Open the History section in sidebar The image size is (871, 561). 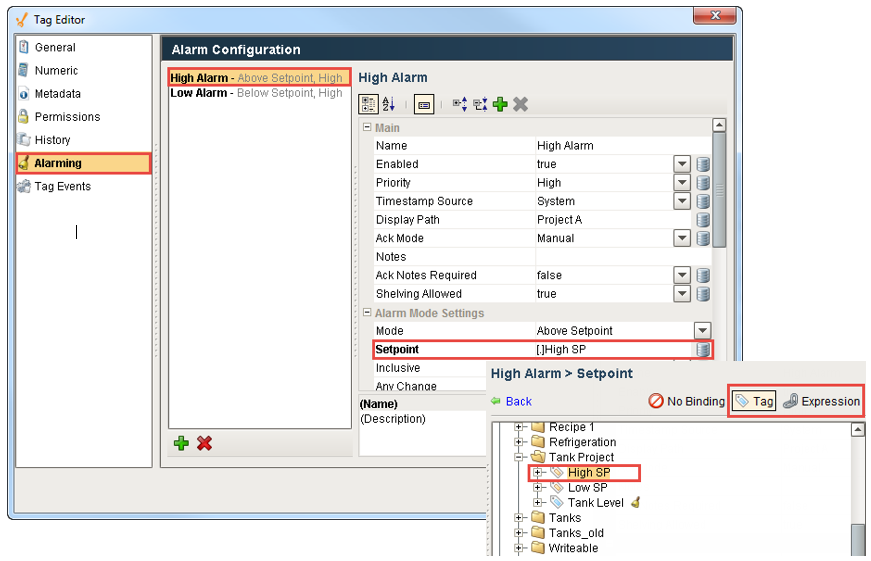(x=52, y=140)
